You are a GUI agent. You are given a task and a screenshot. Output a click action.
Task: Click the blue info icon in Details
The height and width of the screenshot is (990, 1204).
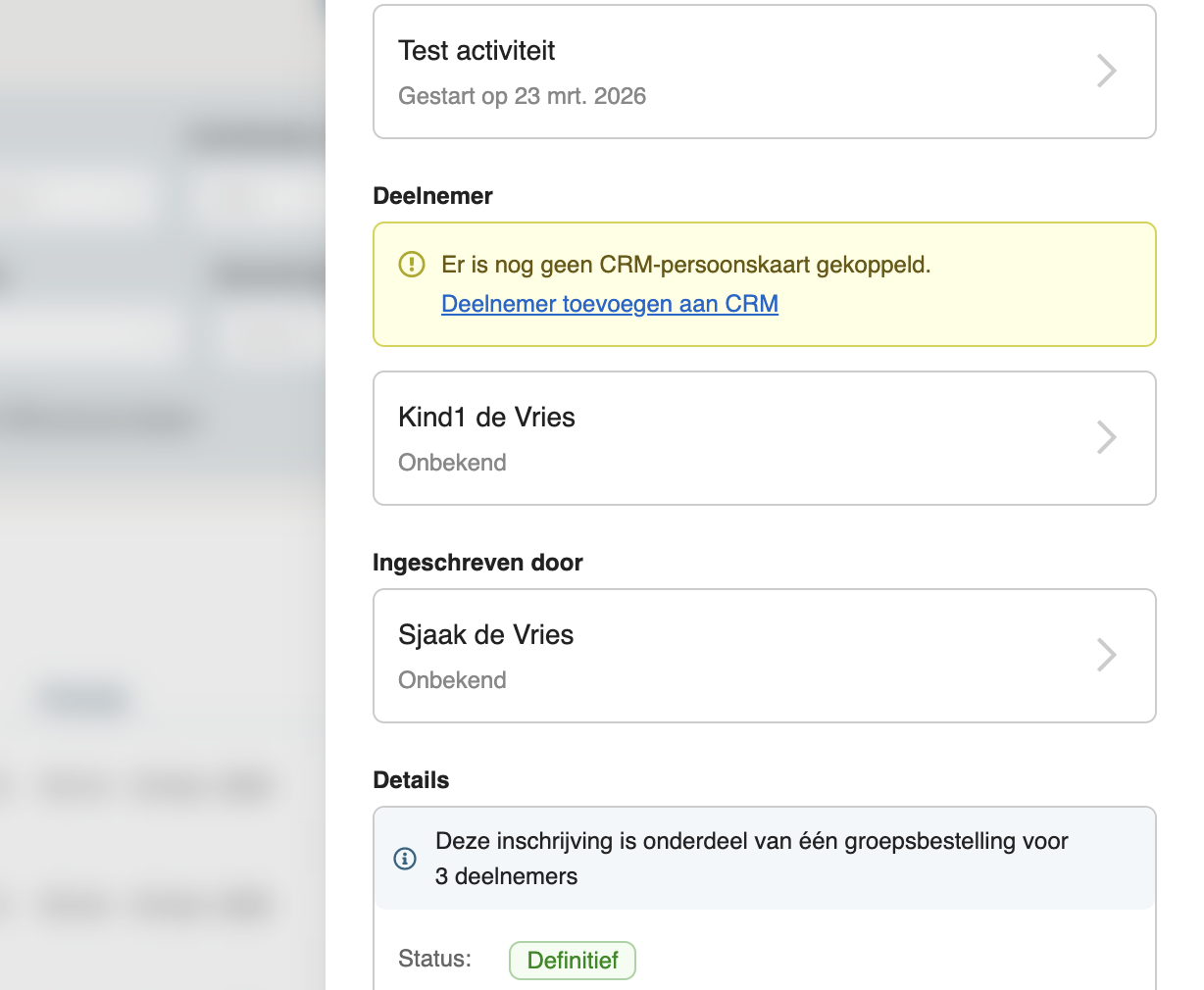[405, 859]
